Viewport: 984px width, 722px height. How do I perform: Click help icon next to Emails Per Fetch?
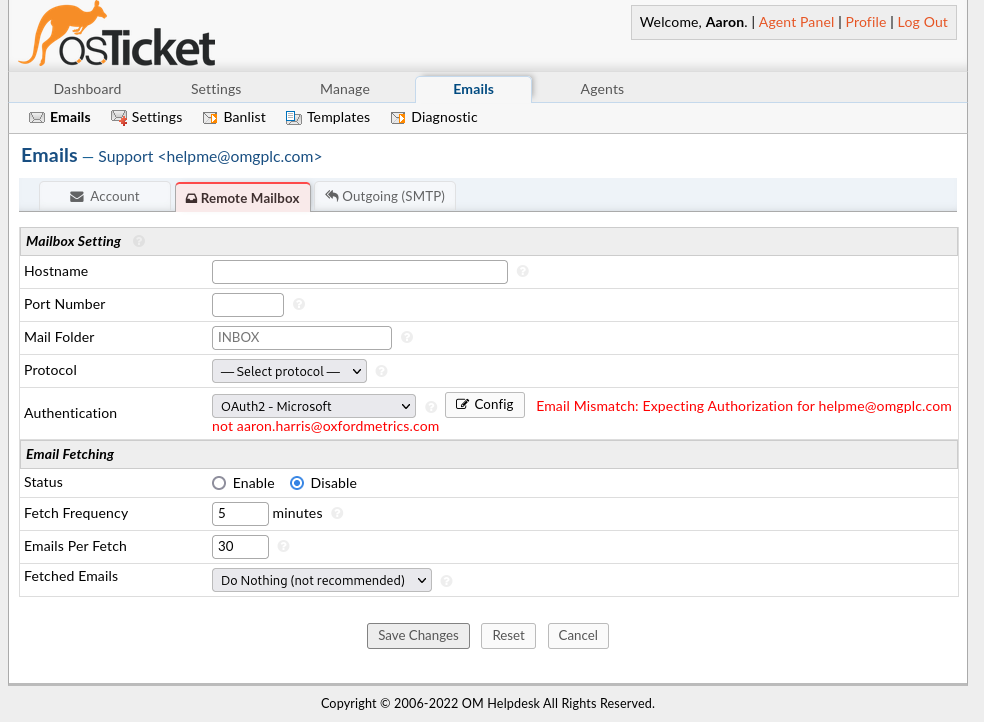[x=284, y=547]
